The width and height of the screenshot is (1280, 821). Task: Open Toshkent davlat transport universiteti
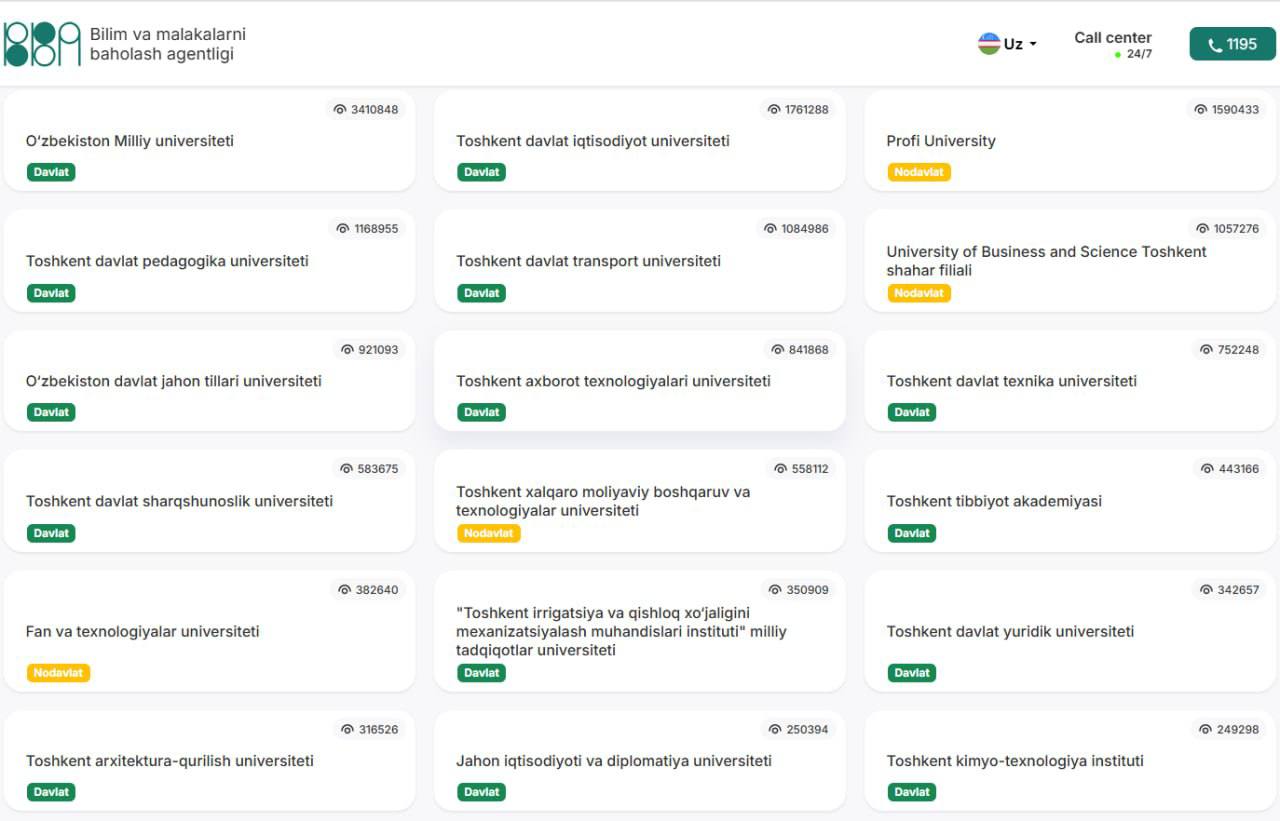tap(640, 260)
